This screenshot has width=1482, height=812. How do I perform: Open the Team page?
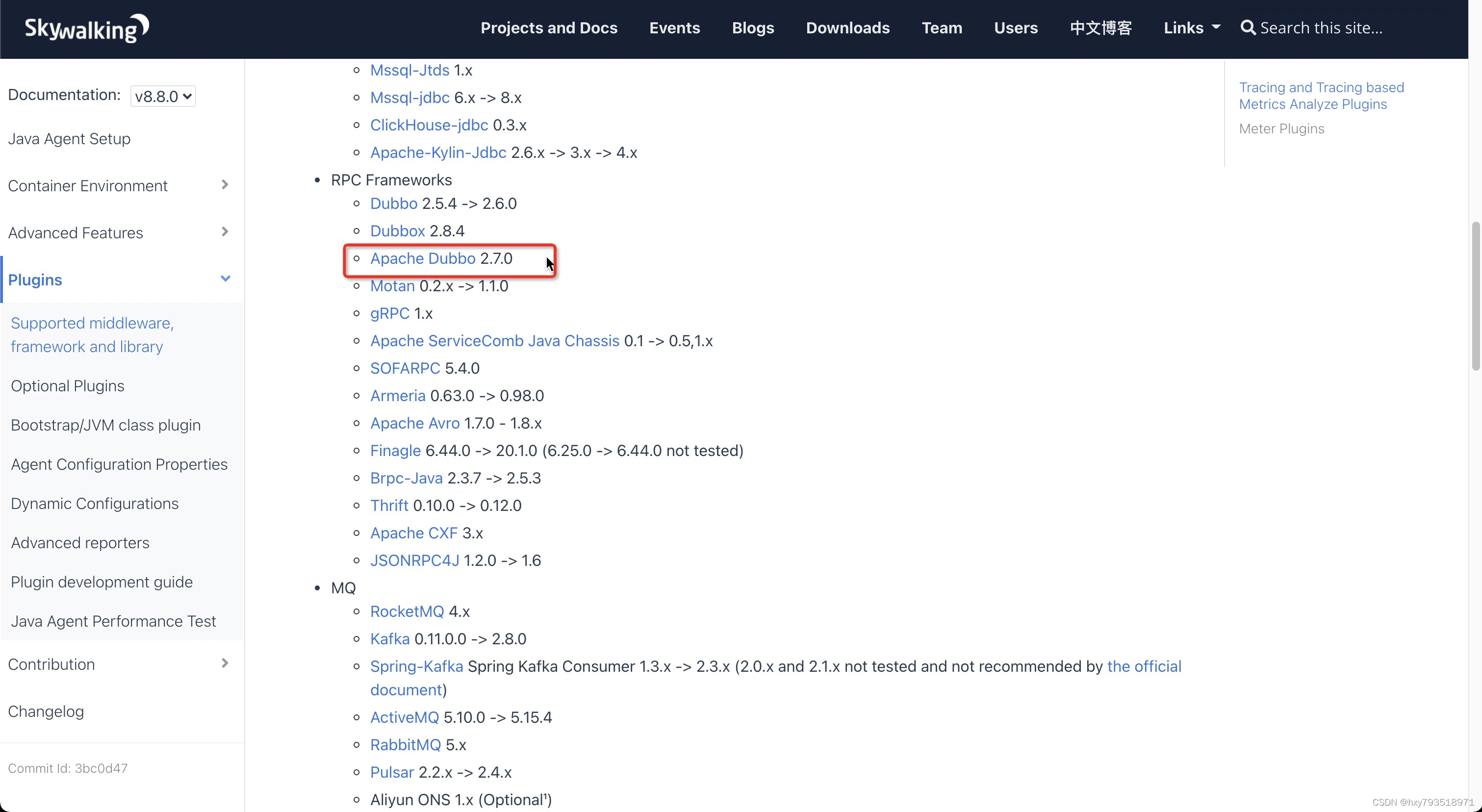pyautogui.click(x=942, y=27)
